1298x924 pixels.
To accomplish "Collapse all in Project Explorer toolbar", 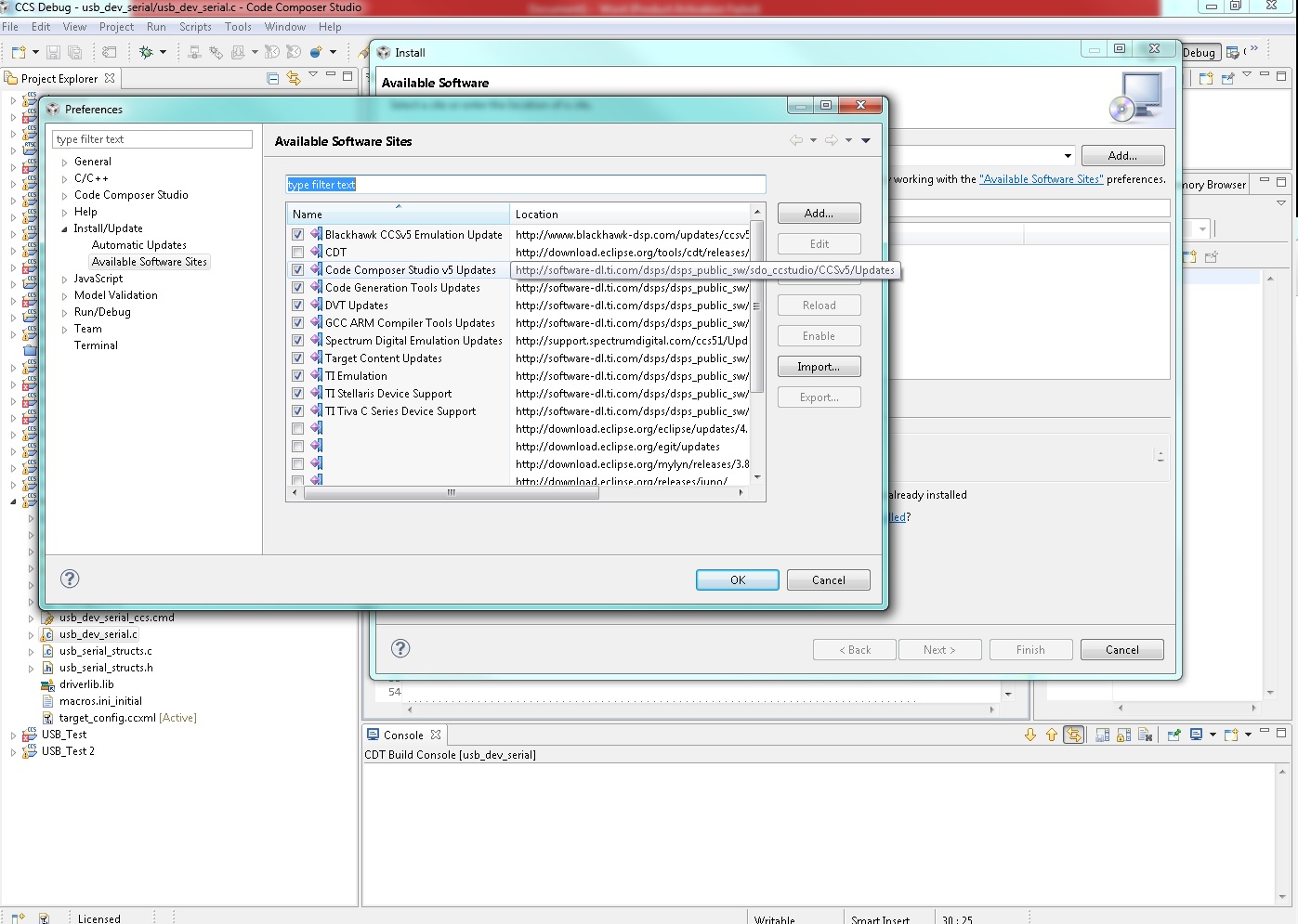I will point(273,78).
